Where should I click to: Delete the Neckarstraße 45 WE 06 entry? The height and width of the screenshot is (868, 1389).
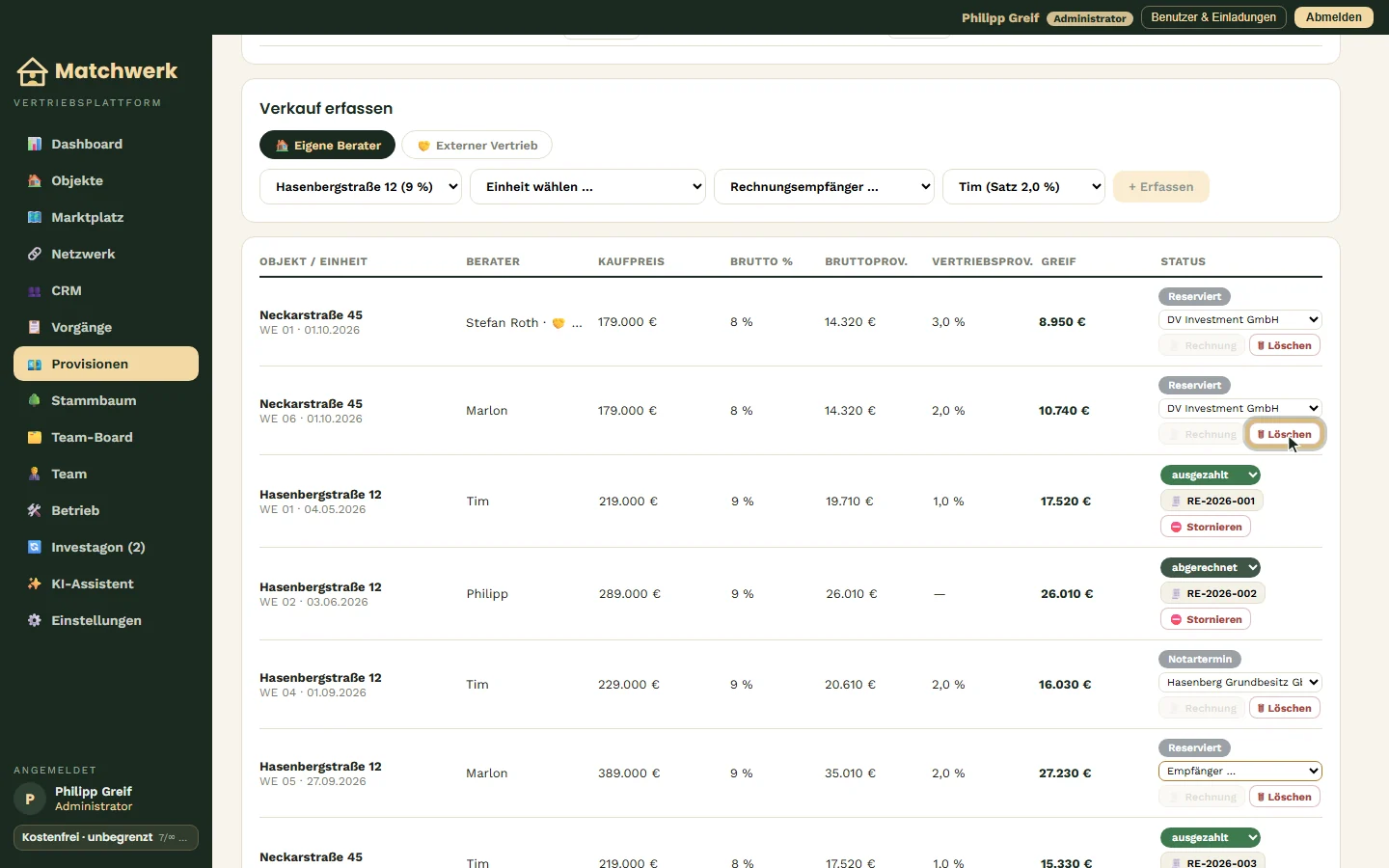pyautogui.click(x=1285, y=434)
